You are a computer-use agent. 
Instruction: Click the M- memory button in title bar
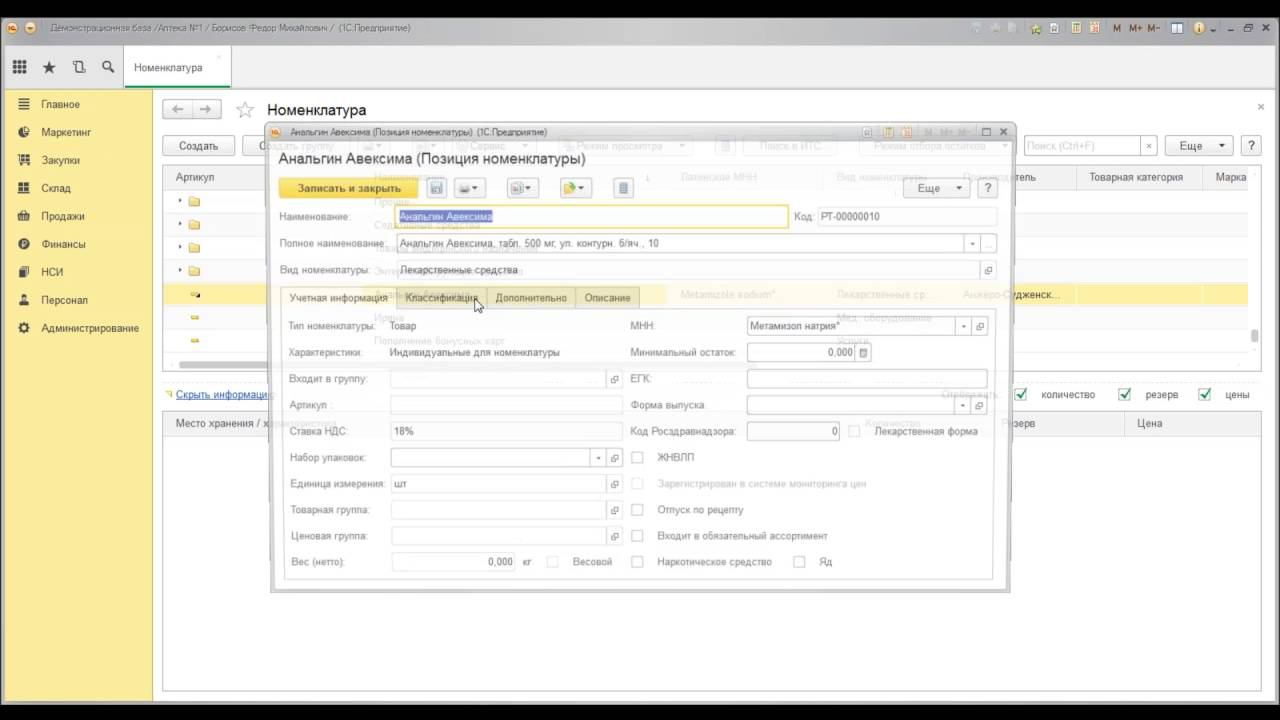1156,28
